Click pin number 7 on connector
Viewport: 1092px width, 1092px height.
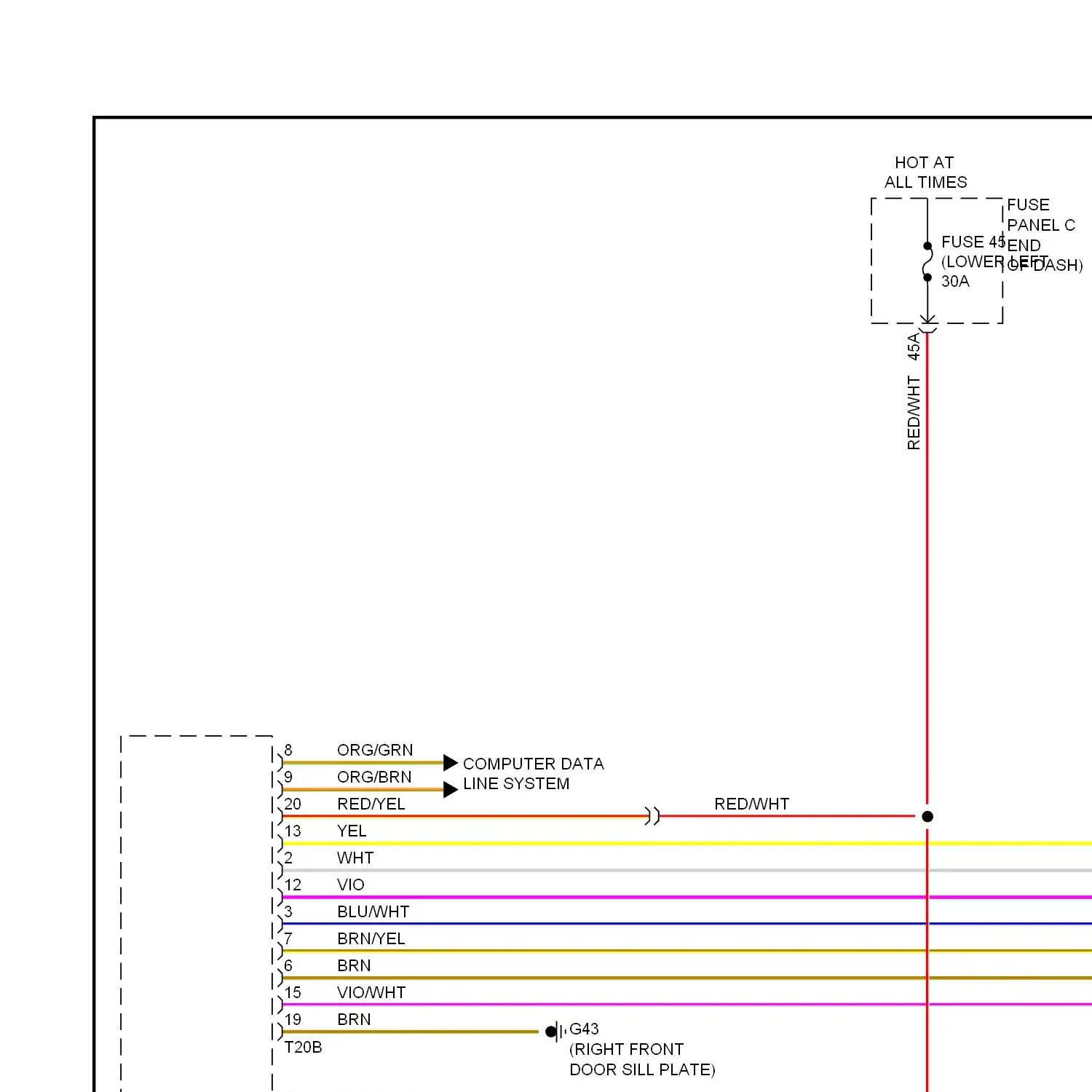[x=288, y=938]
